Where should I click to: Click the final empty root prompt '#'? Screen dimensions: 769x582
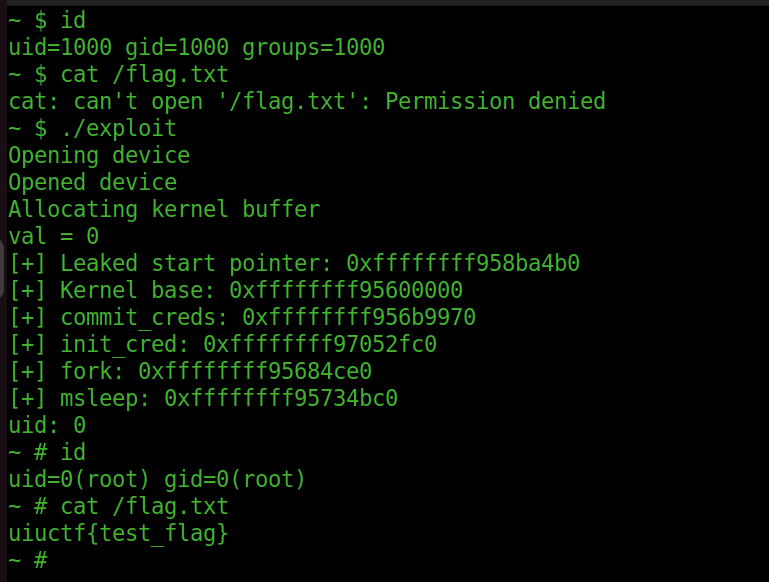coord(41,560)
